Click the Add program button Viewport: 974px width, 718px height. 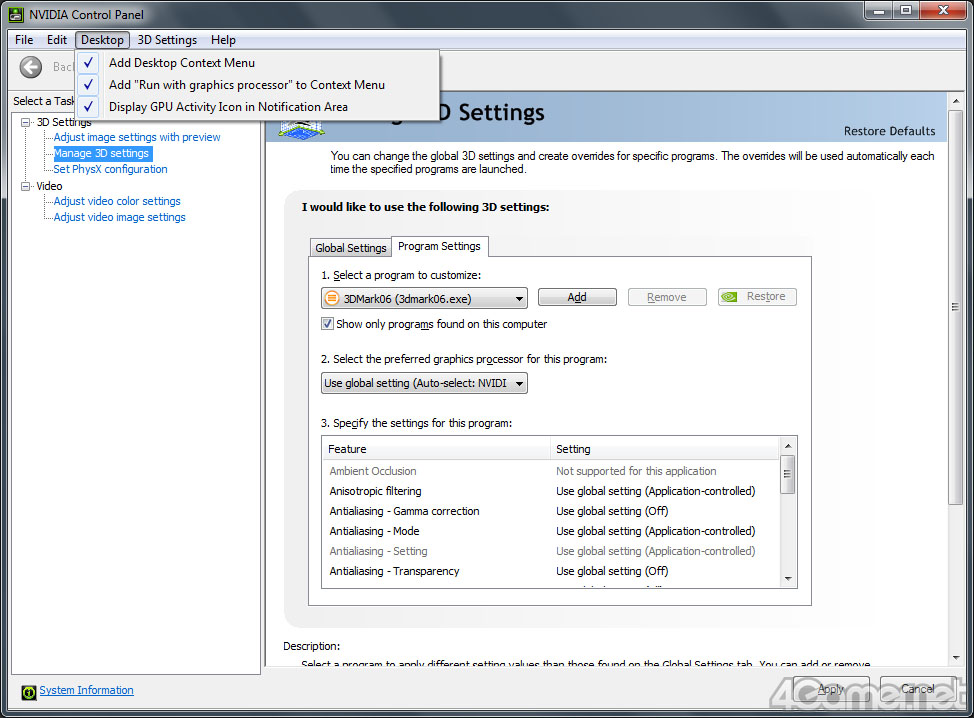point(577,297)
